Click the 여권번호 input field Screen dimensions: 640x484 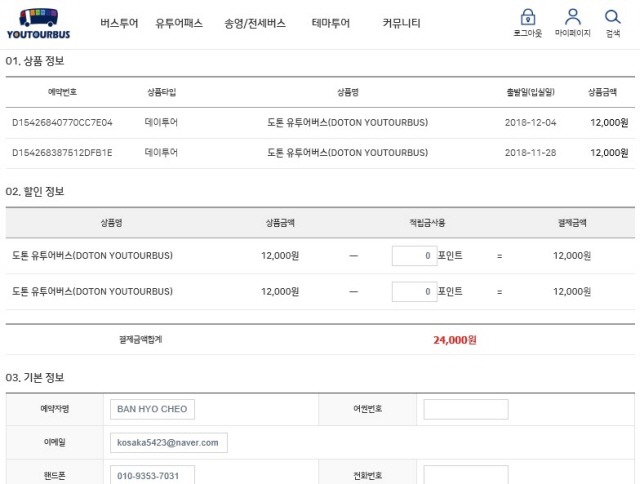coord(466,409)
